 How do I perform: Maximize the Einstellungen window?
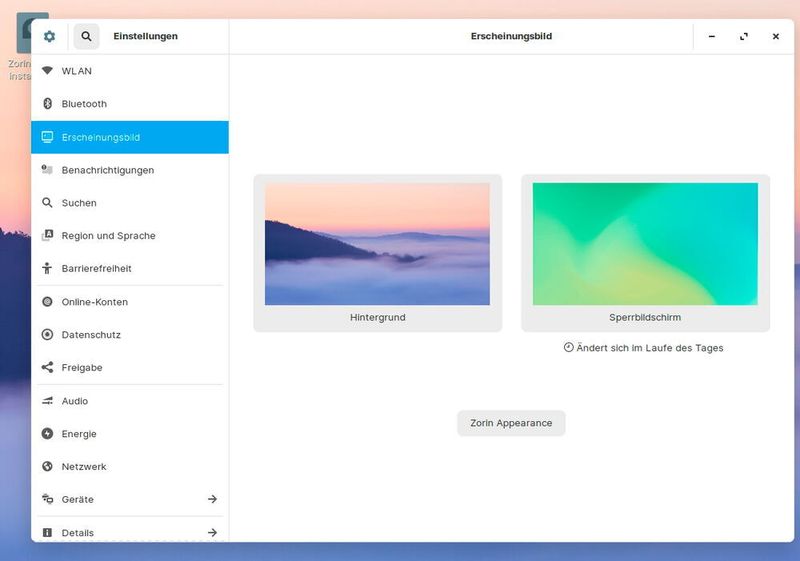[744, 36]
